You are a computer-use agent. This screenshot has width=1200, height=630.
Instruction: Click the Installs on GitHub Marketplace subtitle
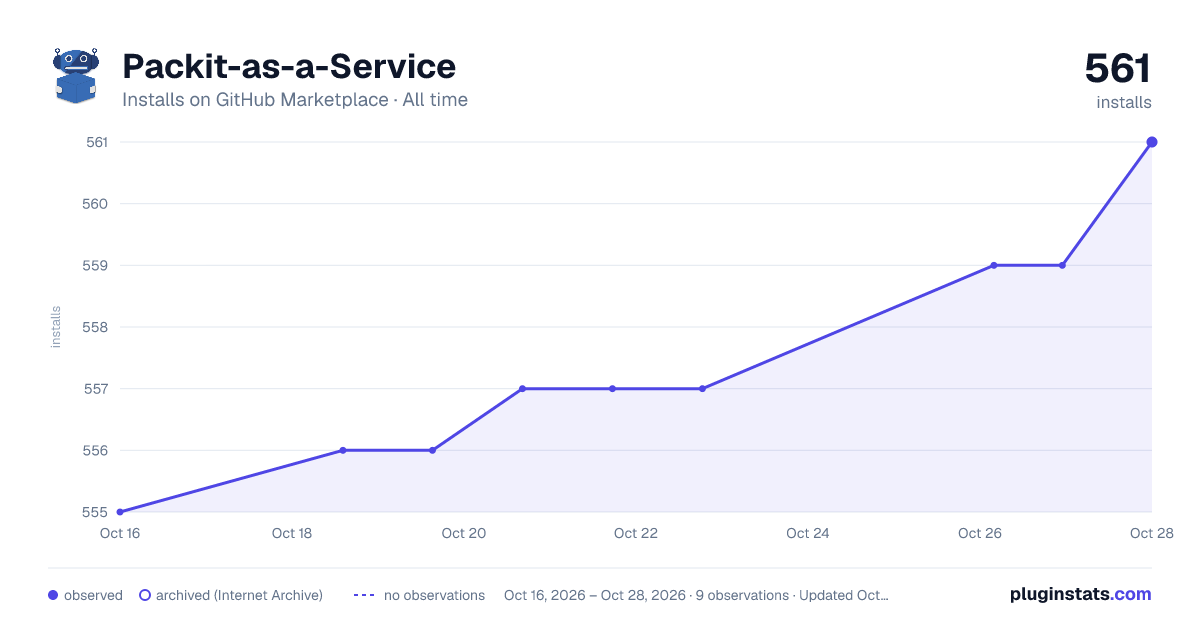[x=295, y=100]
